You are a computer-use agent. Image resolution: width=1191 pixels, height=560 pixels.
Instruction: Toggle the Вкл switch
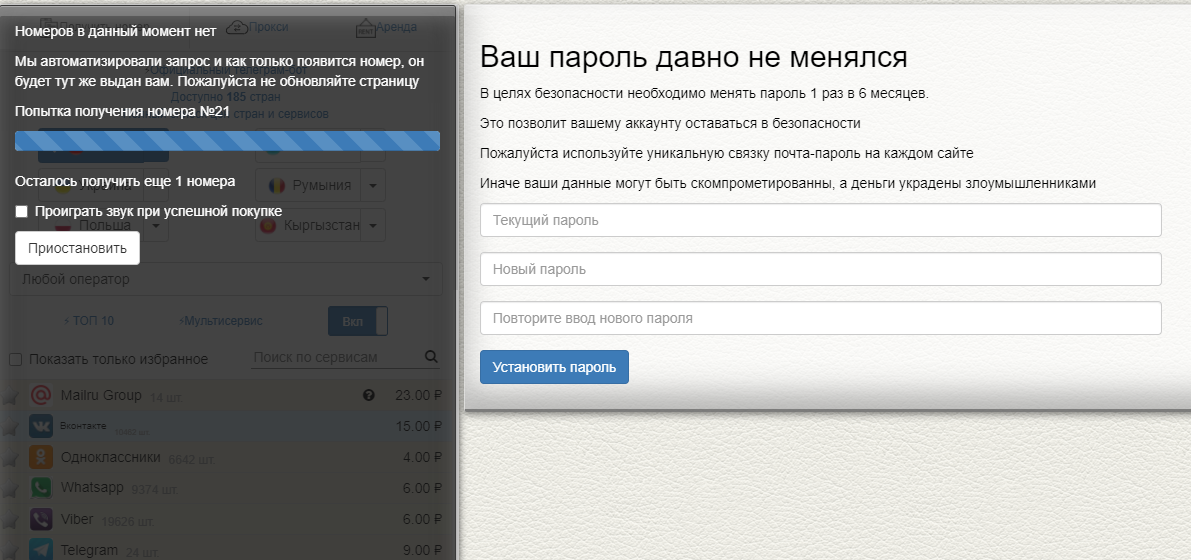[357, 322]
